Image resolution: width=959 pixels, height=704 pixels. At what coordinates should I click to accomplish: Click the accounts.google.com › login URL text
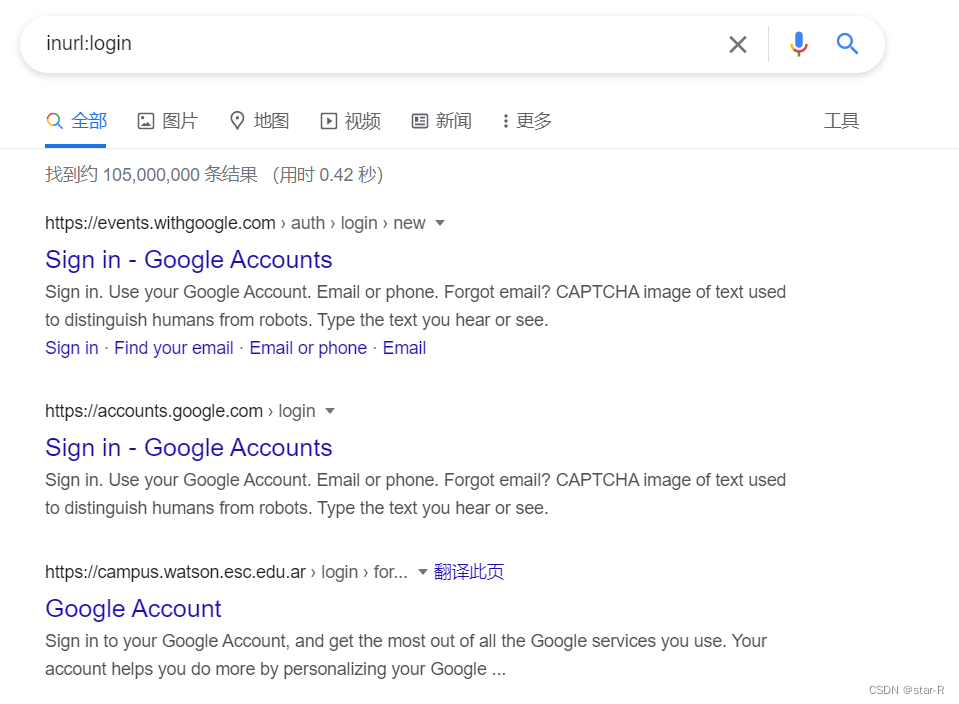coord(180,411)
